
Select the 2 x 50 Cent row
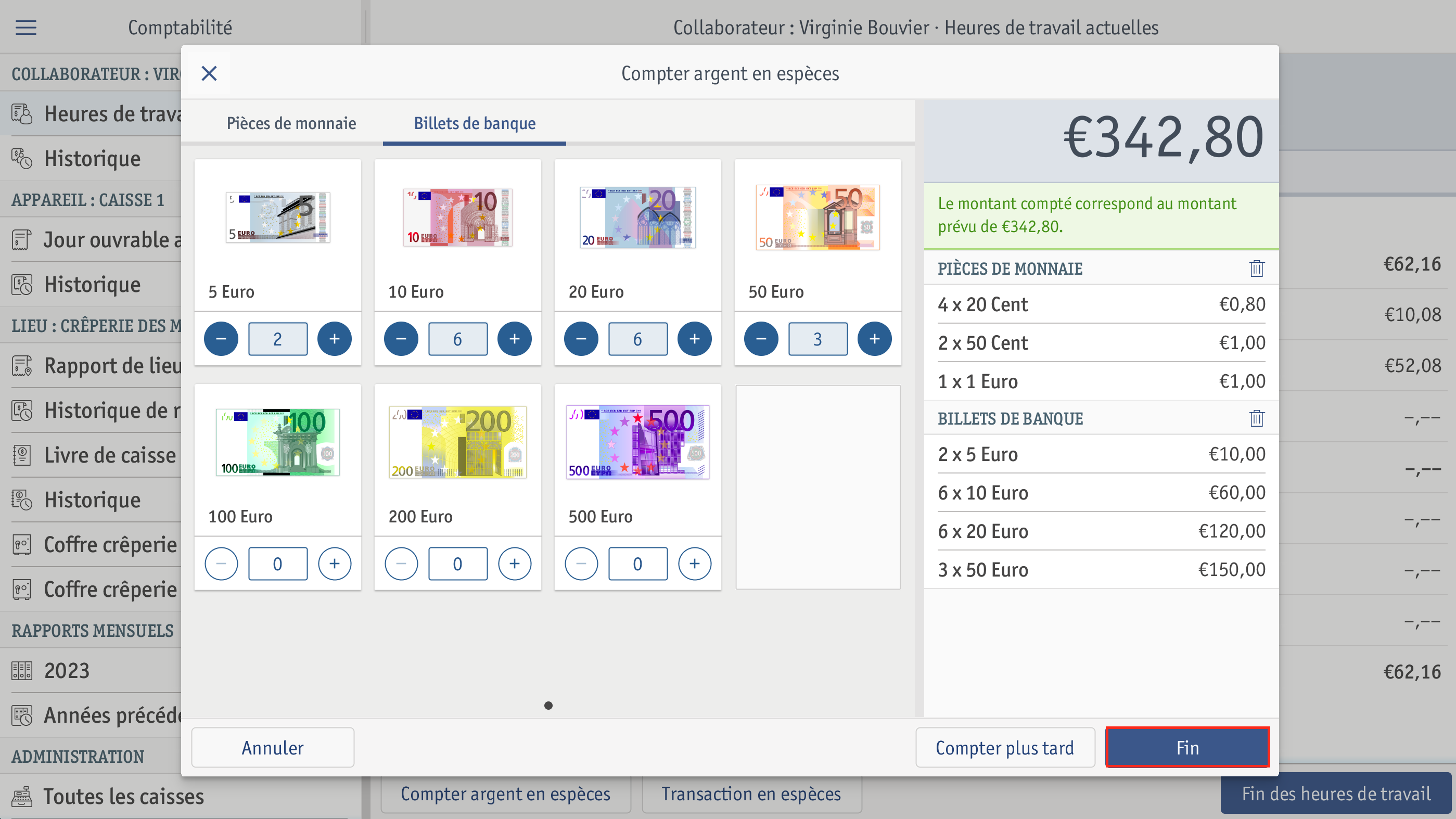click(x=1101, y=342)
